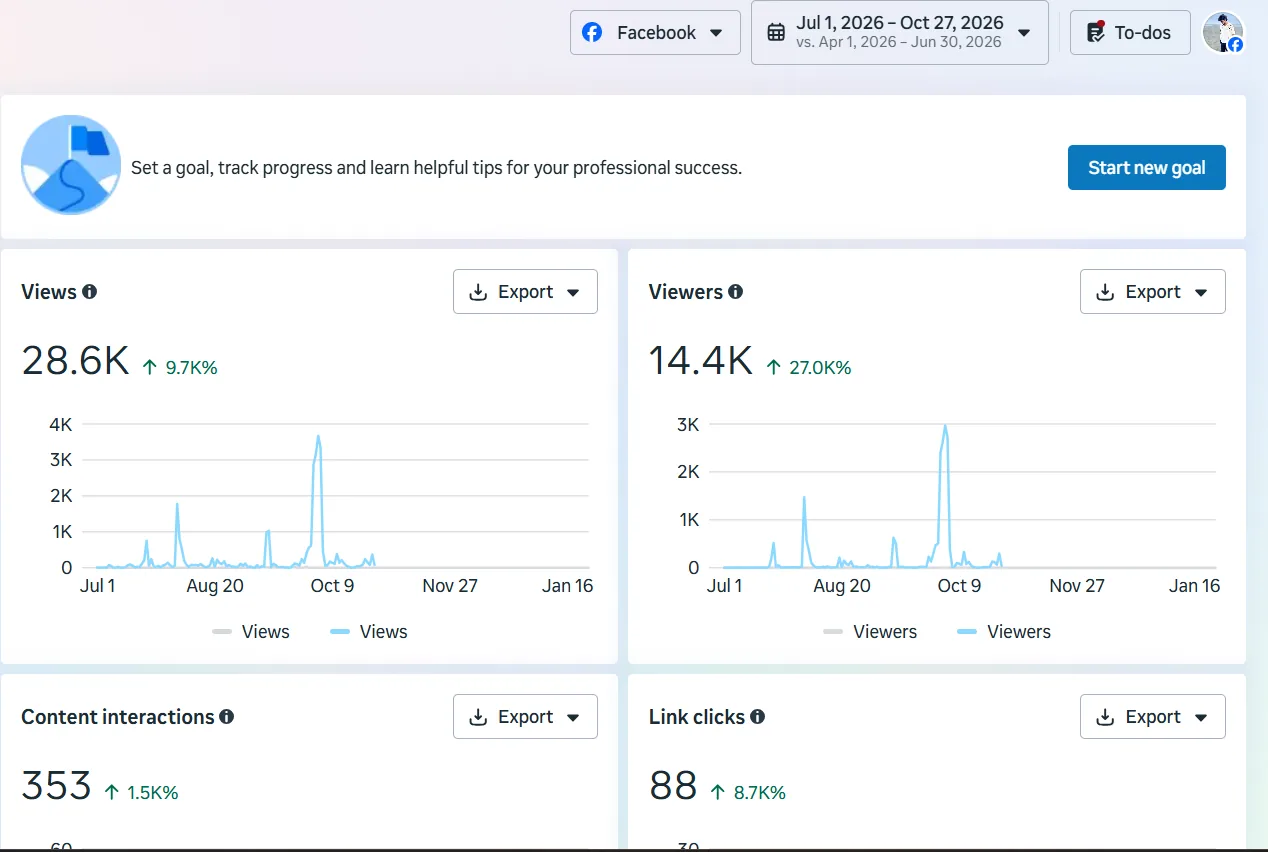
Task: Click the Link clicks heading
Action: (x=697, y=717)
